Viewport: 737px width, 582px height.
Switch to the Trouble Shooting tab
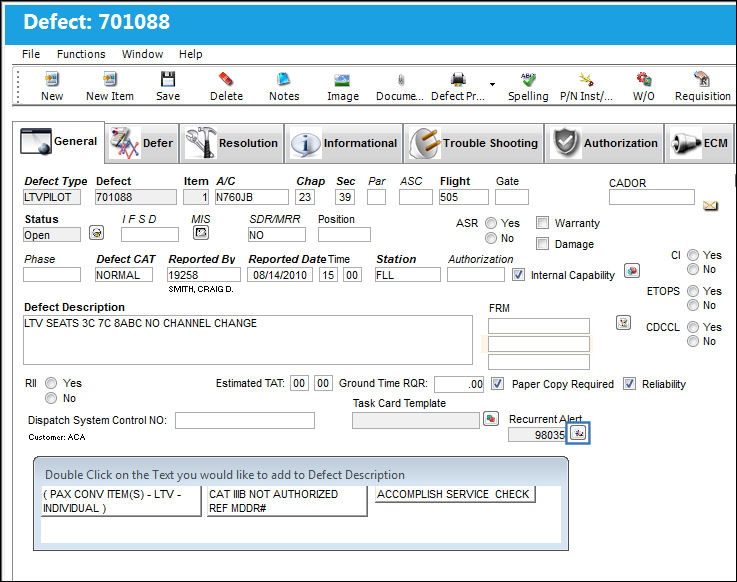click(474, 143)
